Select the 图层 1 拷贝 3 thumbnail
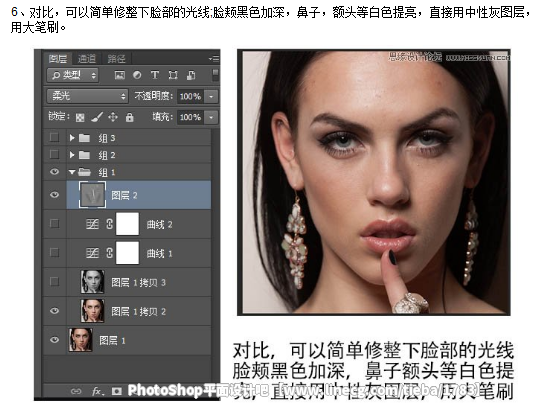 coord(92,281)
